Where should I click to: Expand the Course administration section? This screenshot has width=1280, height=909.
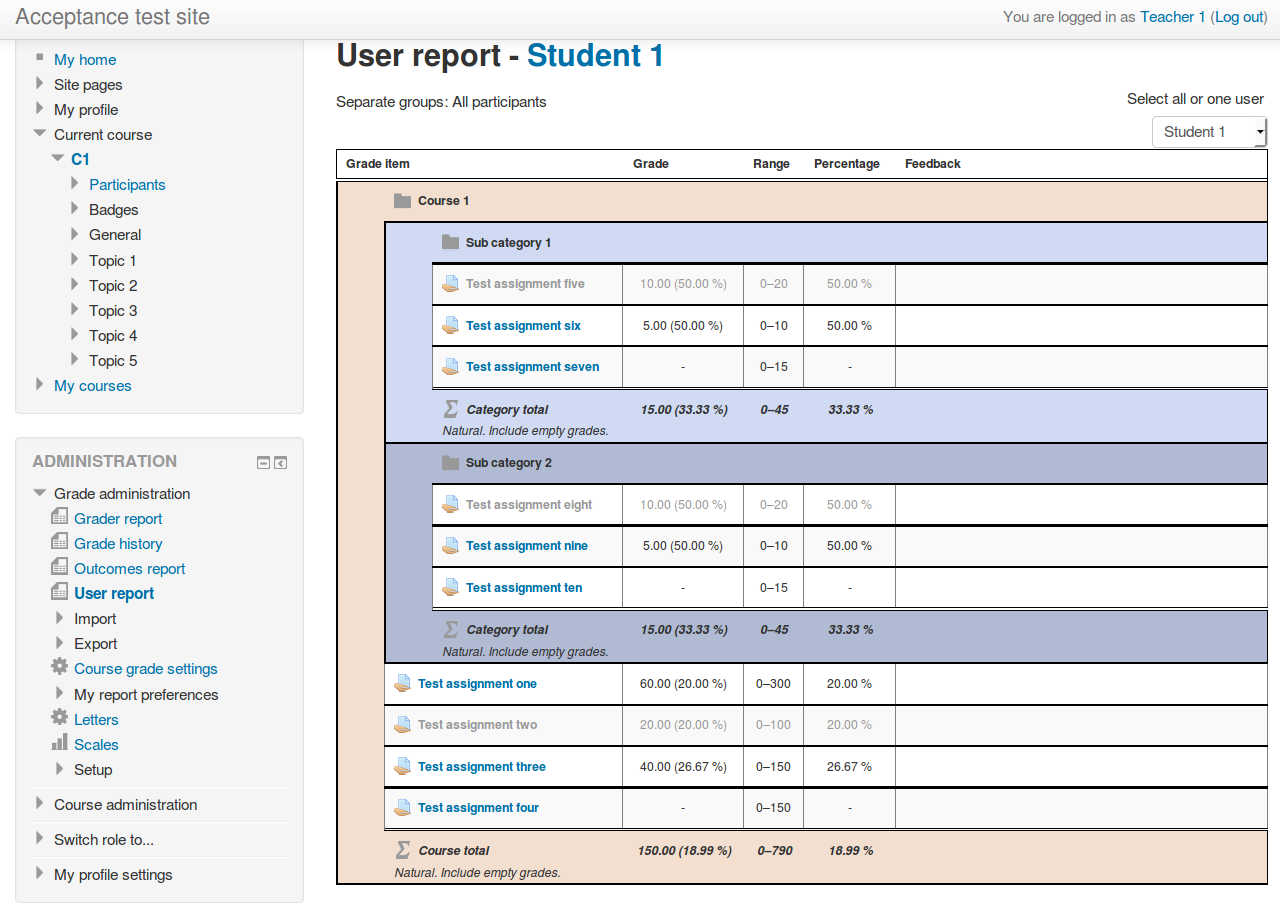tap(39, 803)
